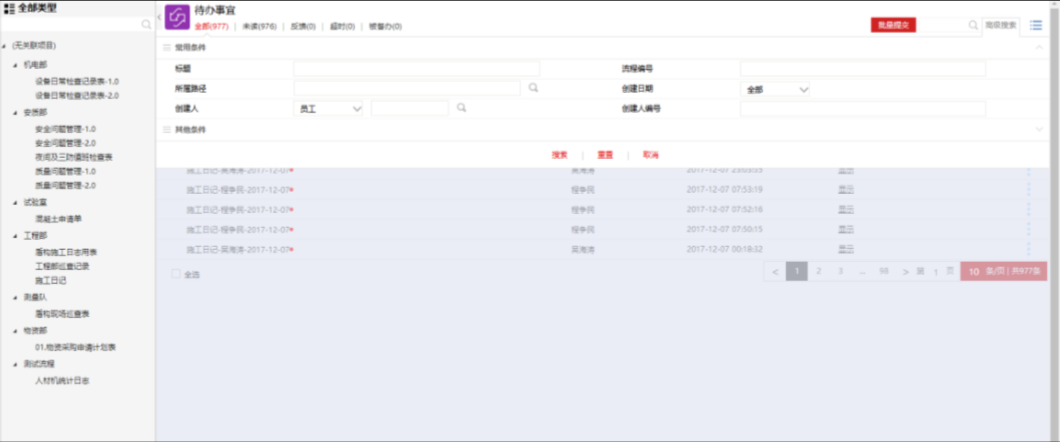
Task: Select 工程部巡查记录 in tree
Action: pyautogui.click(x=62, y=266)
